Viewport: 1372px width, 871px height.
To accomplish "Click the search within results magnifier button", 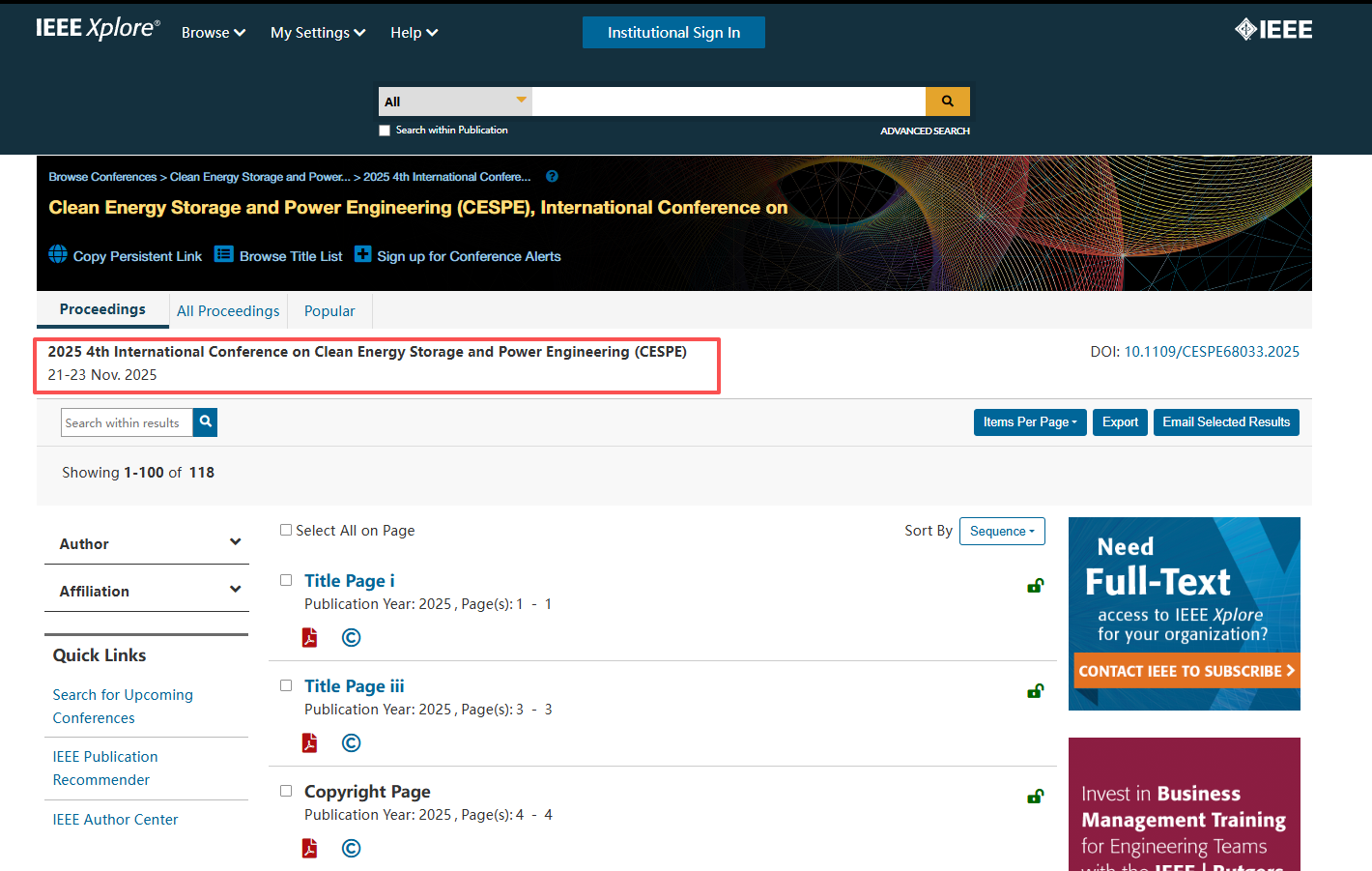I will 205,422.
